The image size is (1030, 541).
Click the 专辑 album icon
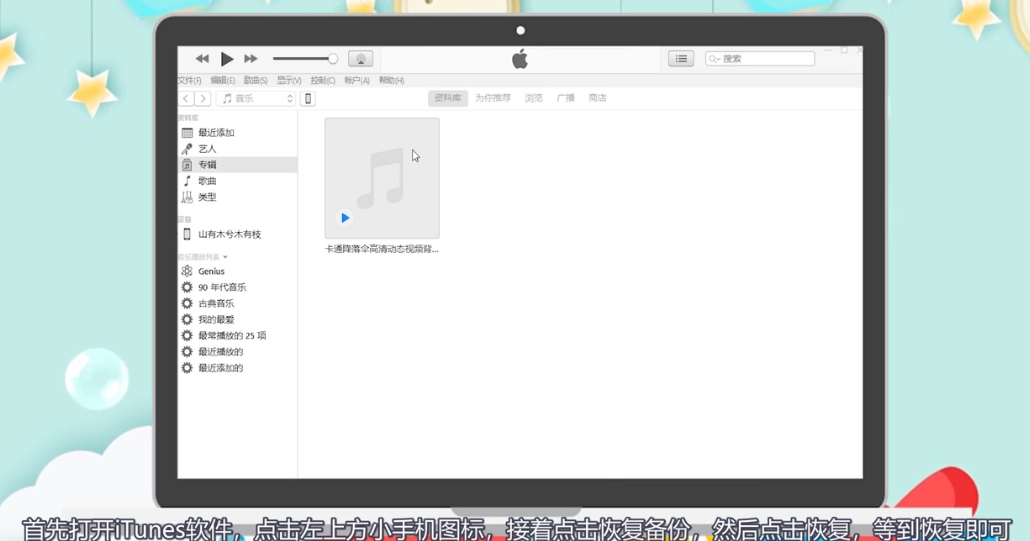click(x=187, y=165)
